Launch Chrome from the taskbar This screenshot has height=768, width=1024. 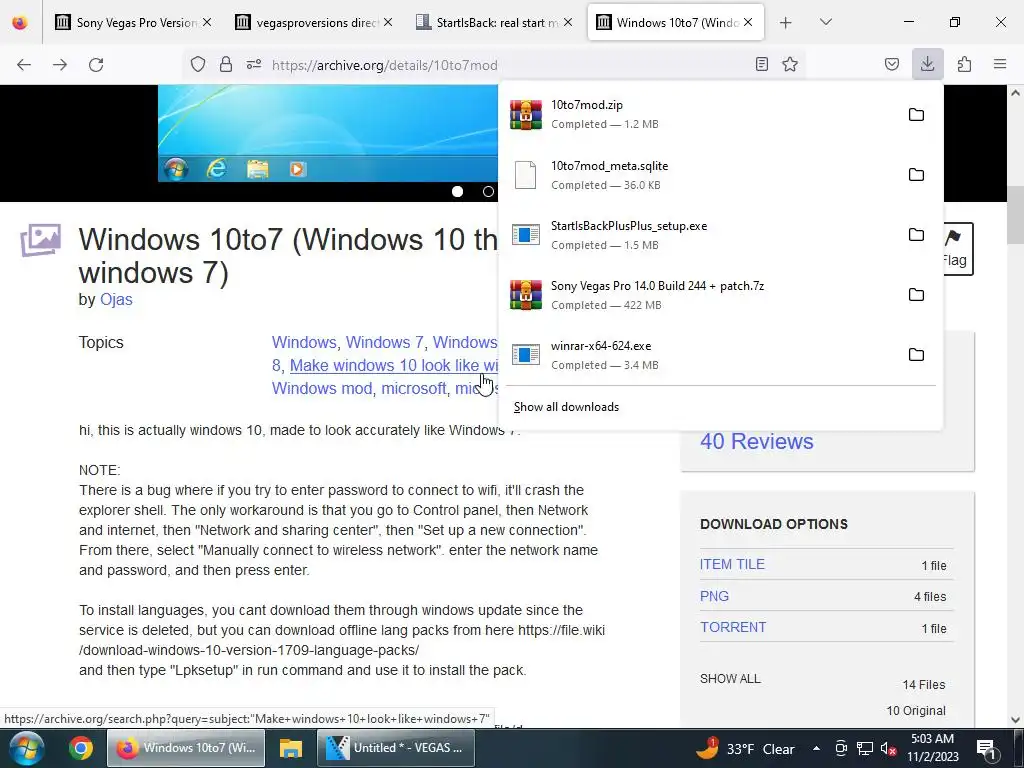[x=80, y=748]
